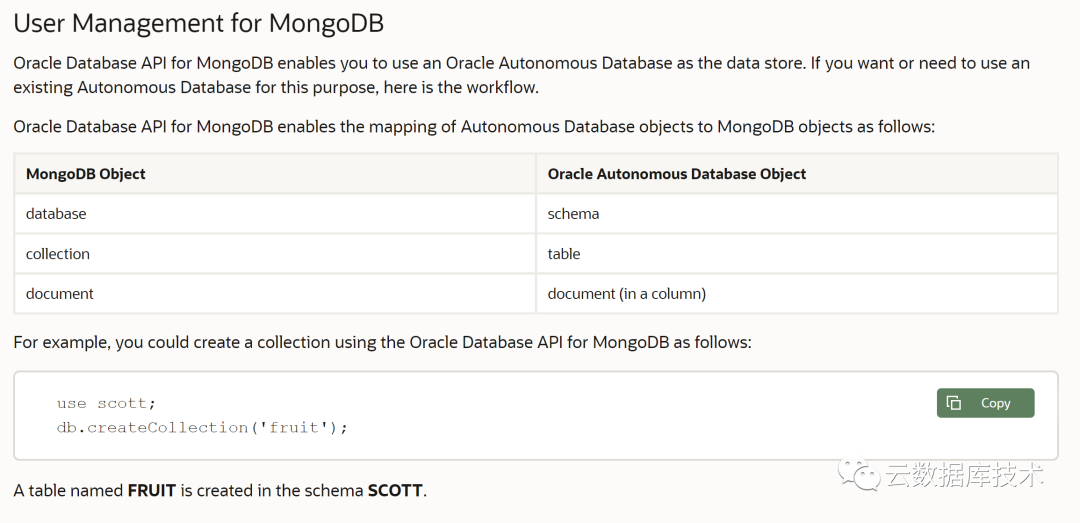Click the db.createCollection('fruit') code line

click(202, 427)
